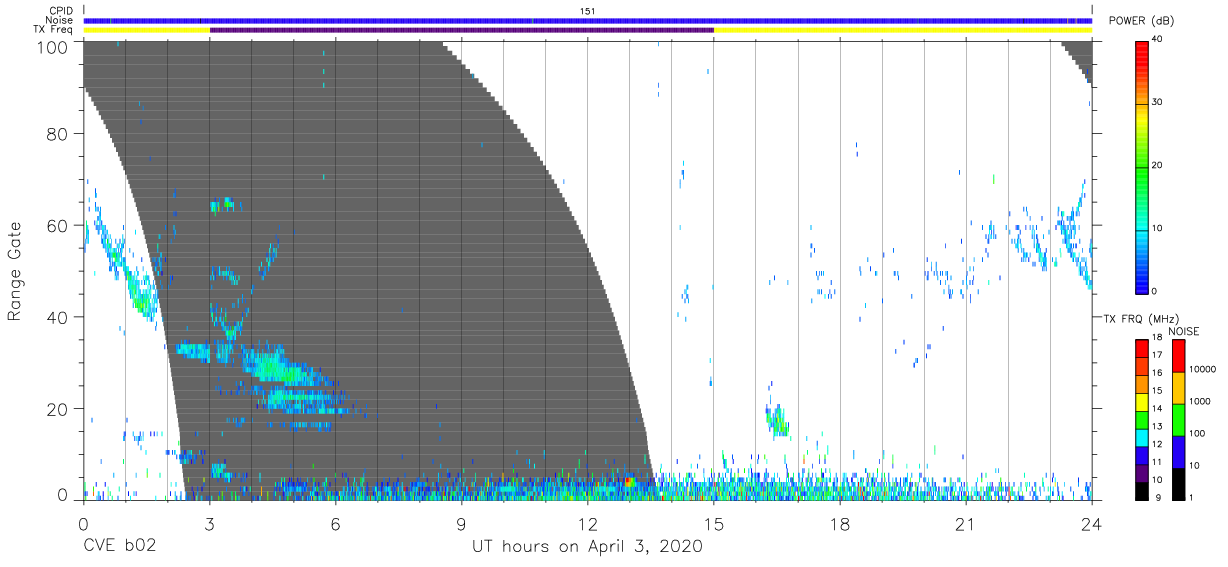The width and height of the screenshot is (1228, 567).
Task: Click the purple segment of TX Freq bar
Action: 461,30
